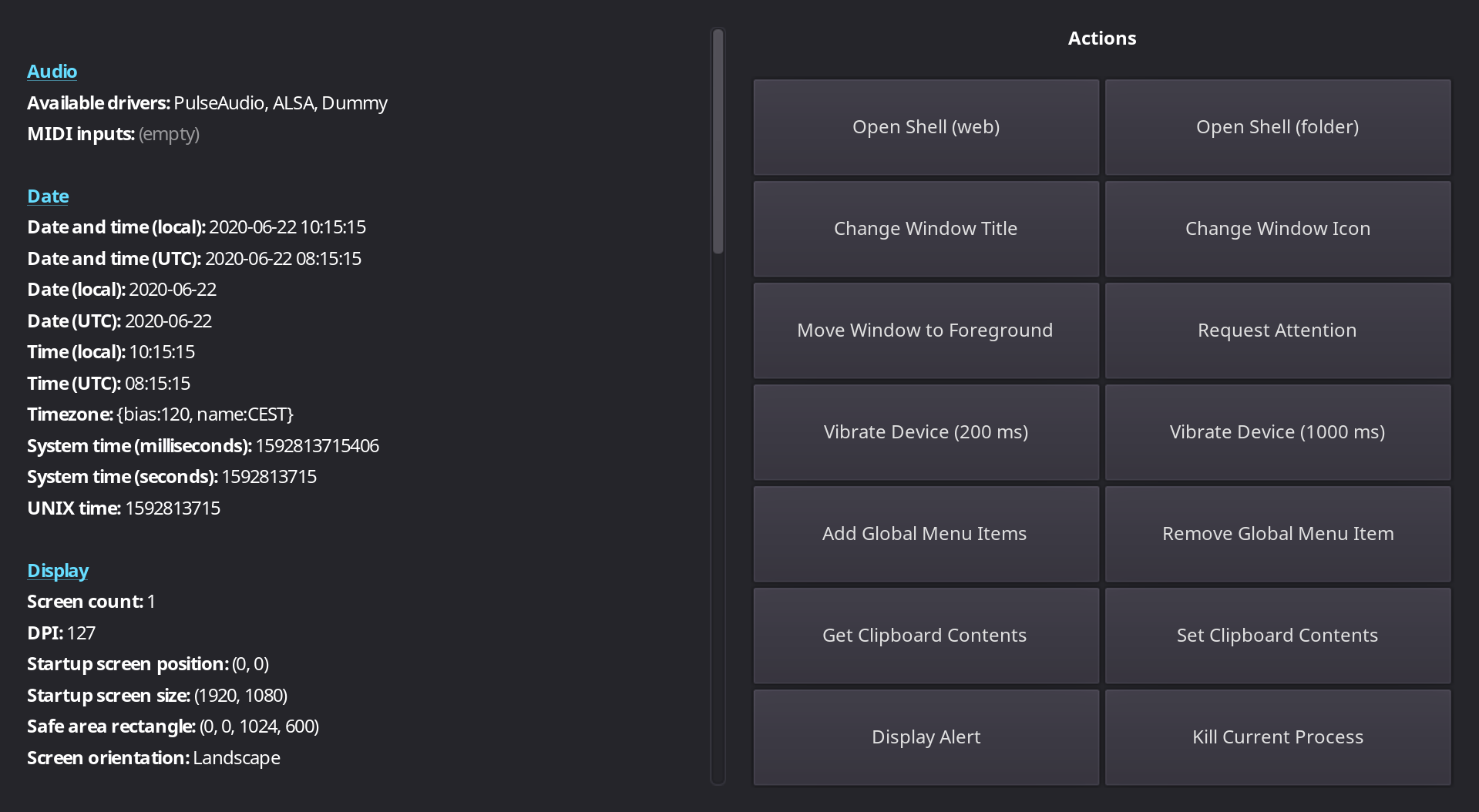The image size is (1479, 812).
Task: Click Move Window to Foreground
Action: coord(926,331)
